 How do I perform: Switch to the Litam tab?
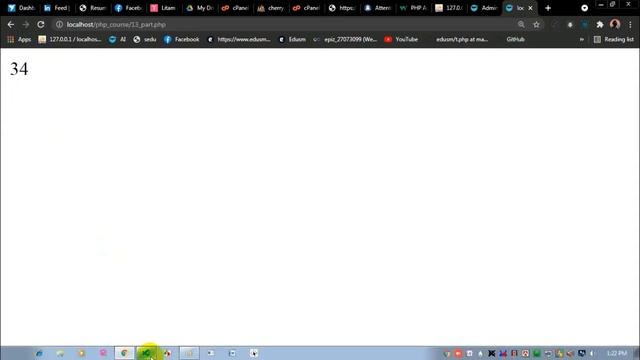pos(163,8)
